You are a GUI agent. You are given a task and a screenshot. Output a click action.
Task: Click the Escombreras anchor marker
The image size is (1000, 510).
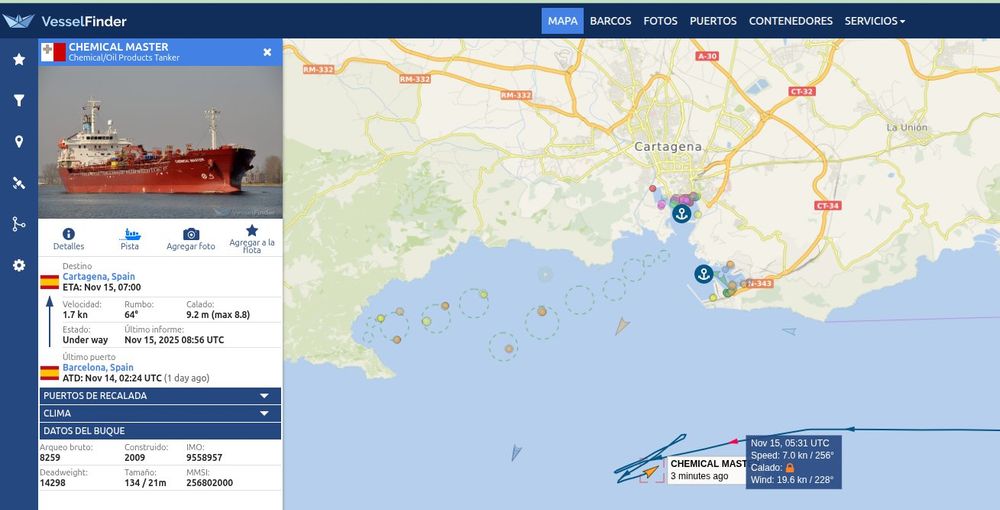pyautogui.click(x=703, y=274)
